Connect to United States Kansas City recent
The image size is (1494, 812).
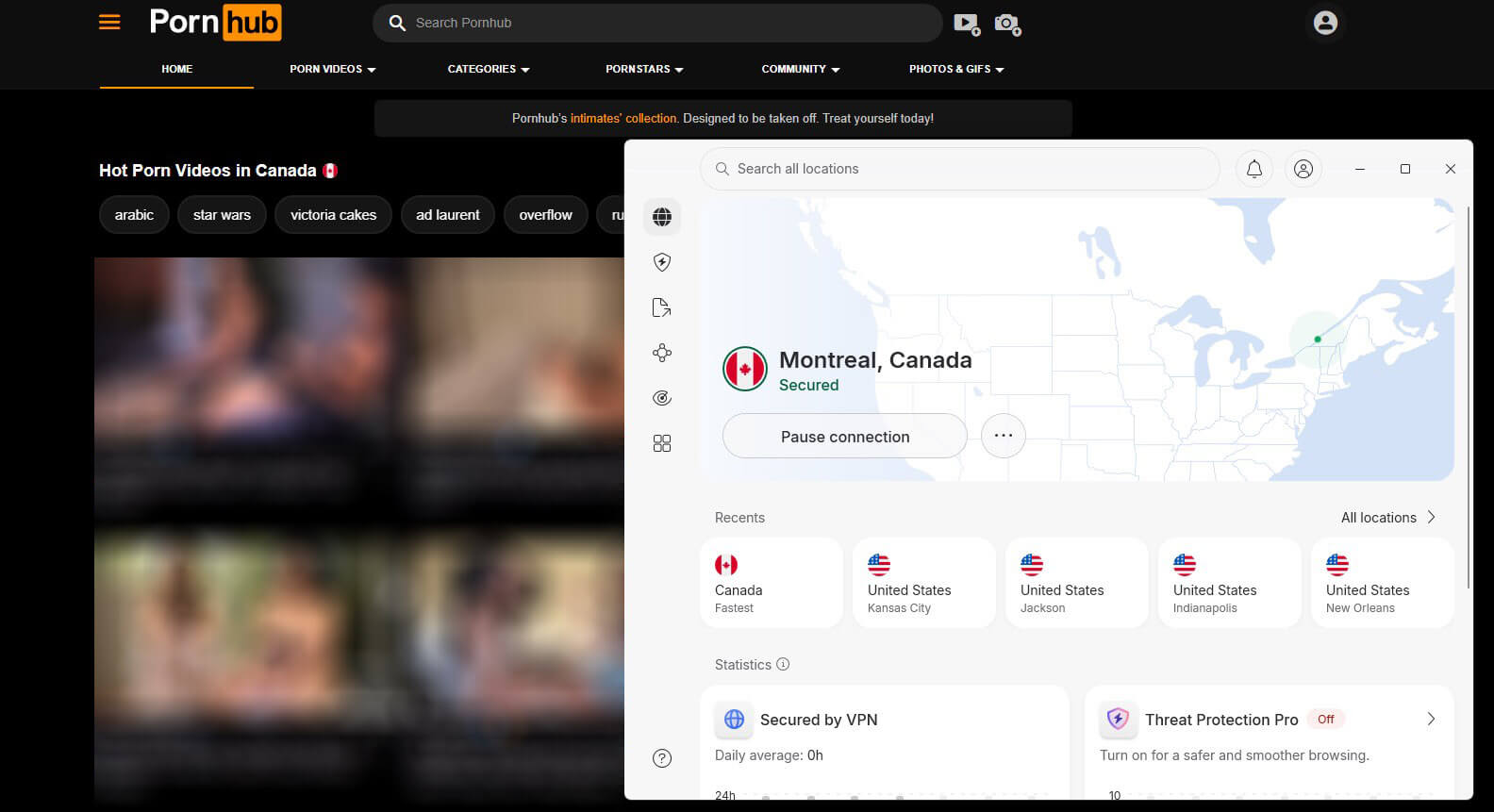924,583
